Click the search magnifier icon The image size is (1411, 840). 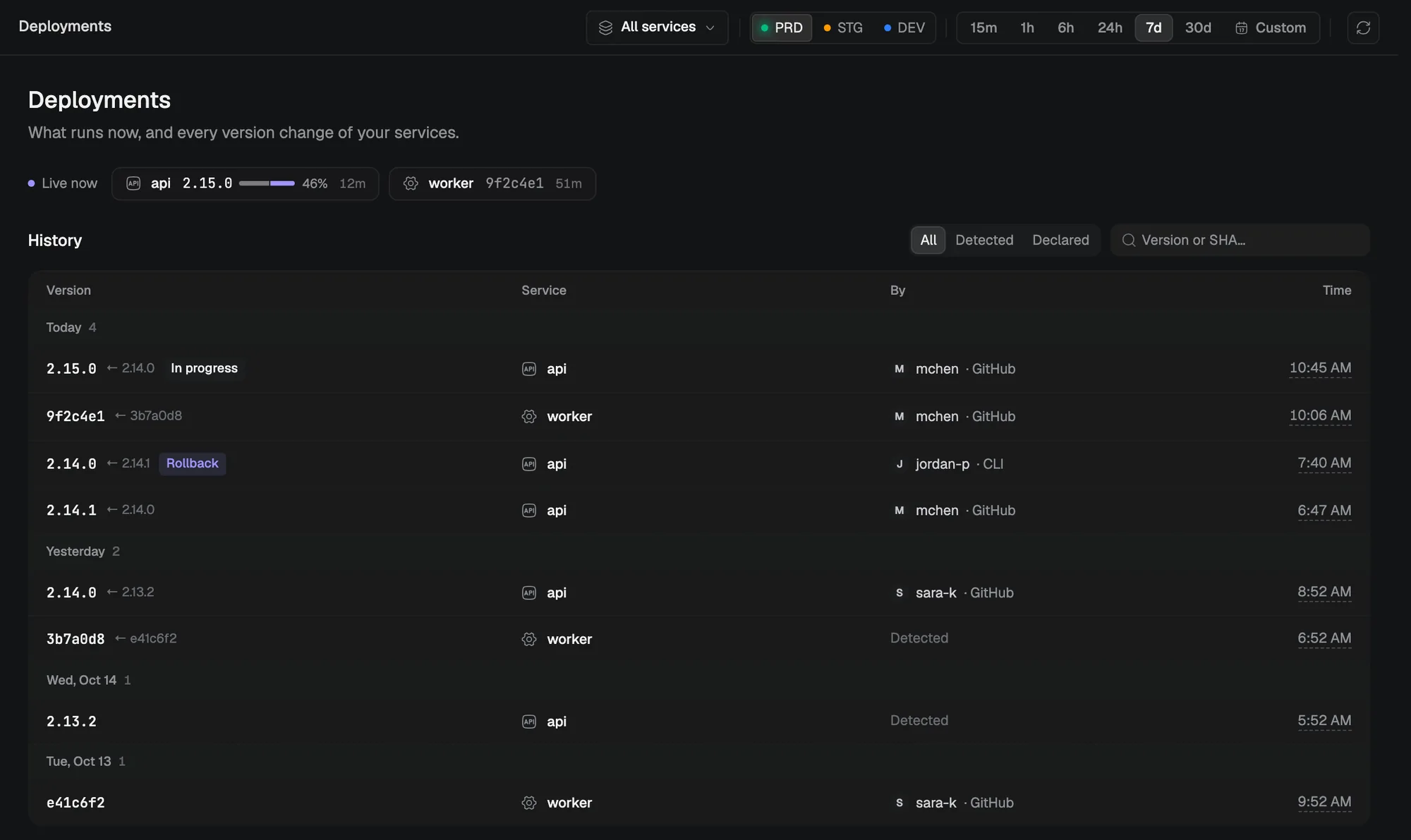coord(1129,240)
